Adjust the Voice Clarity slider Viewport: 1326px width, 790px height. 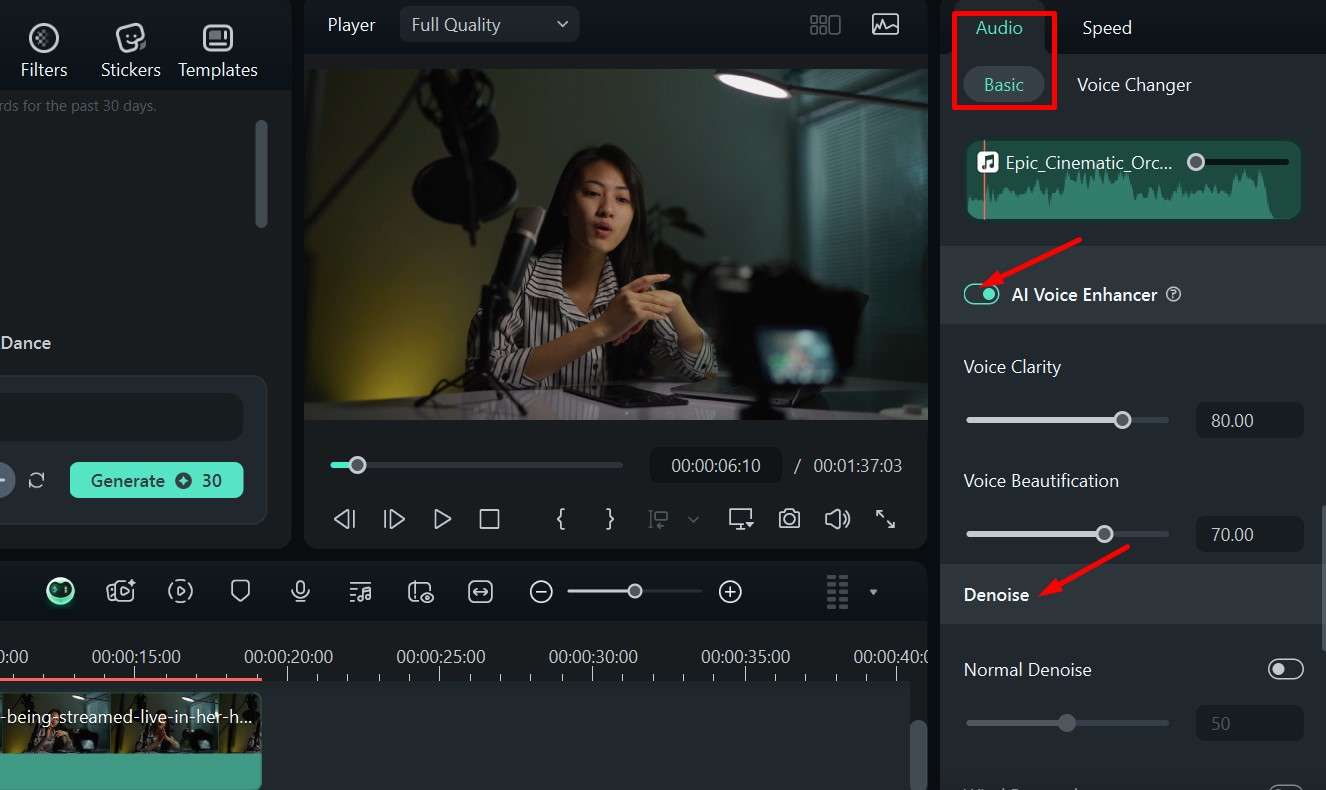coord(1067,420)
